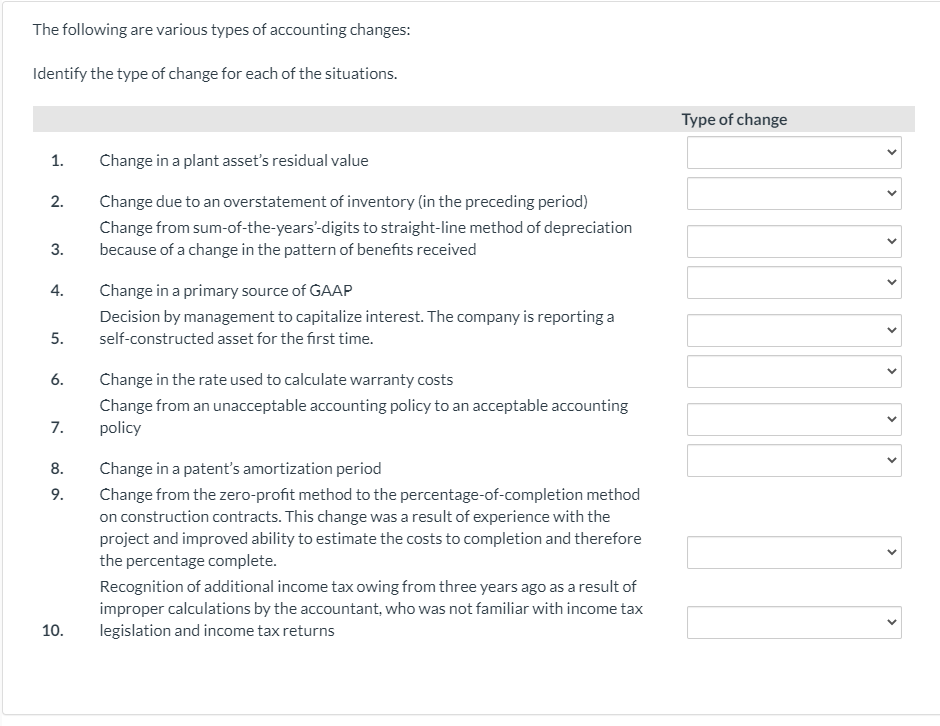Click chevron arrow of item 4 dropdown

891,282
